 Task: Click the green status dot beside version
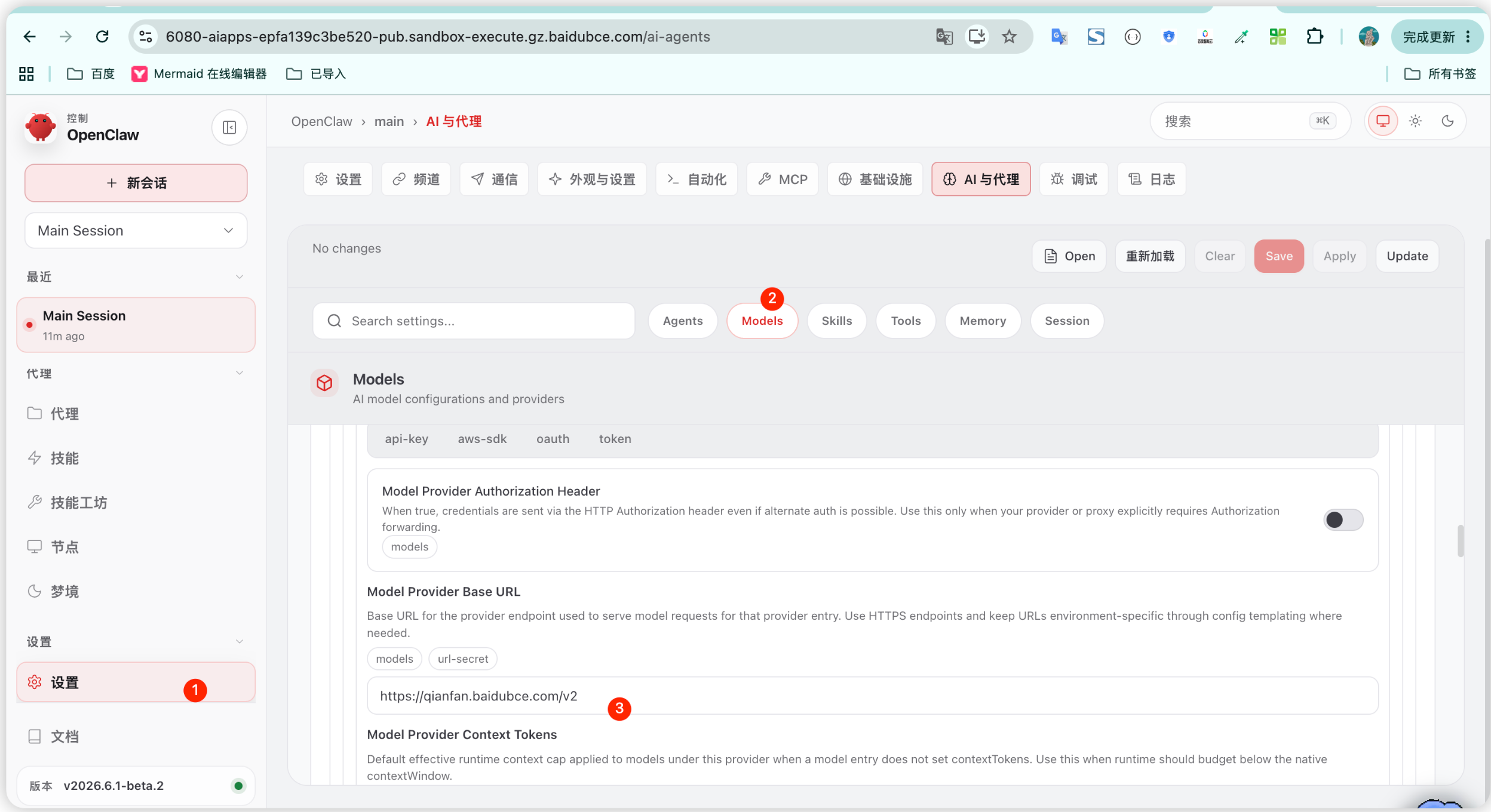coord(238,786)
